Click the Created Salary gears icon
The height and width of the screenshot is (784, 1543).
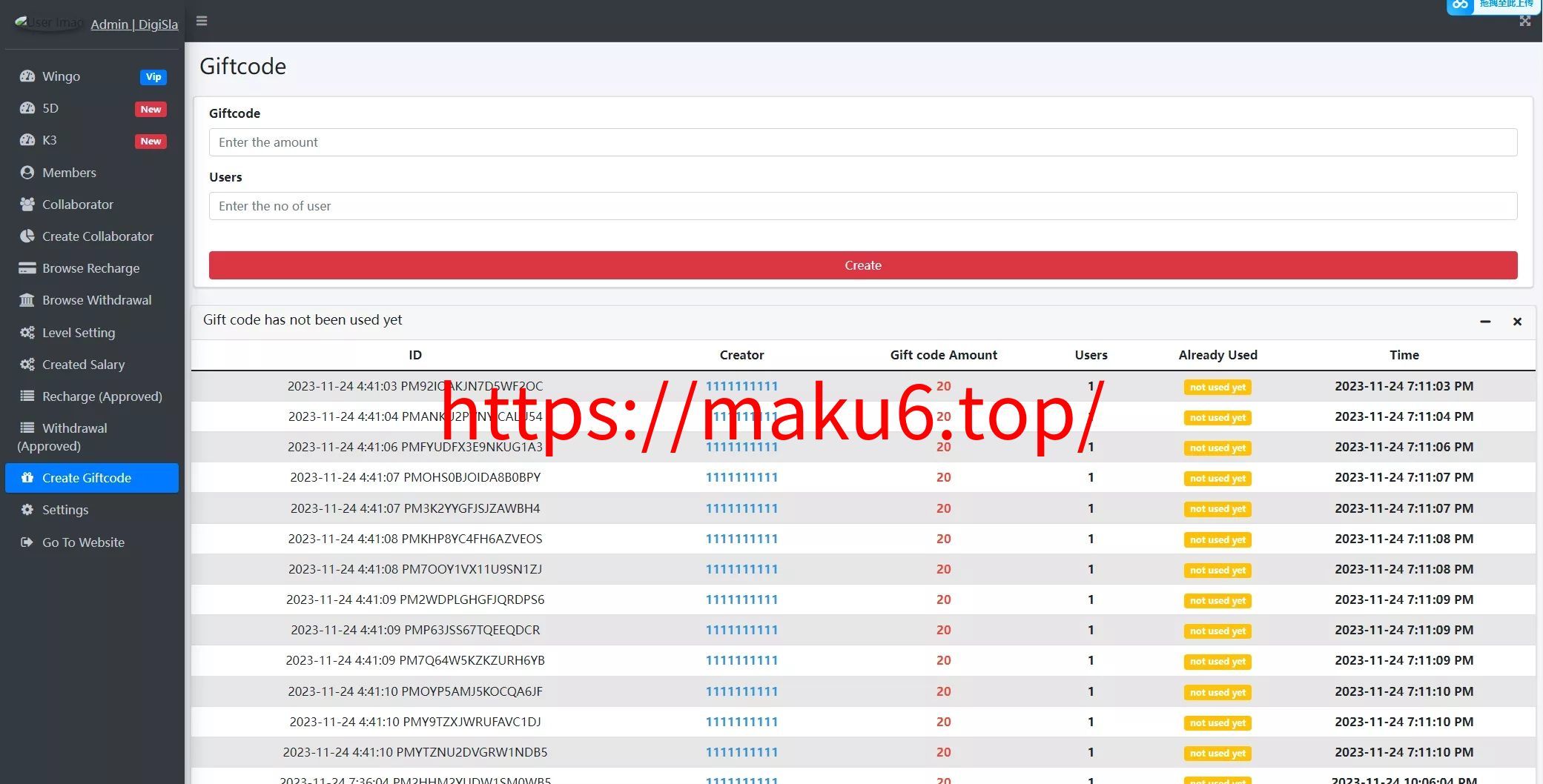click(27, 365)
